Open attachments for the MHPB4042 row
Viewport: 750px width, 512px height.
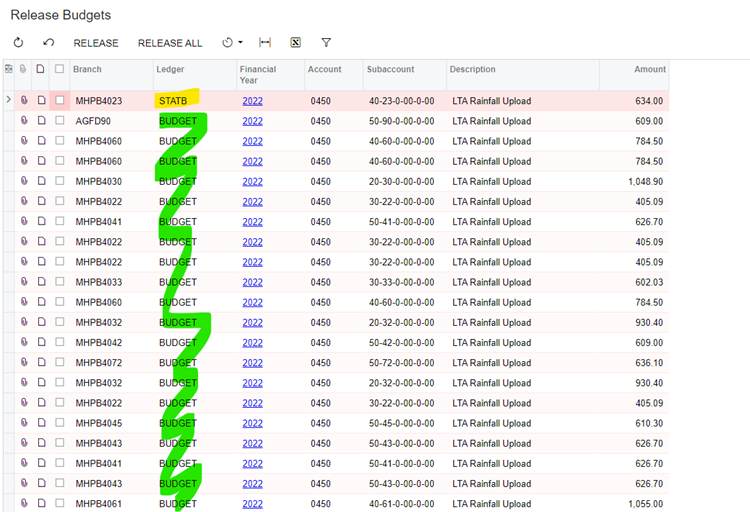[x=24, y=342]
